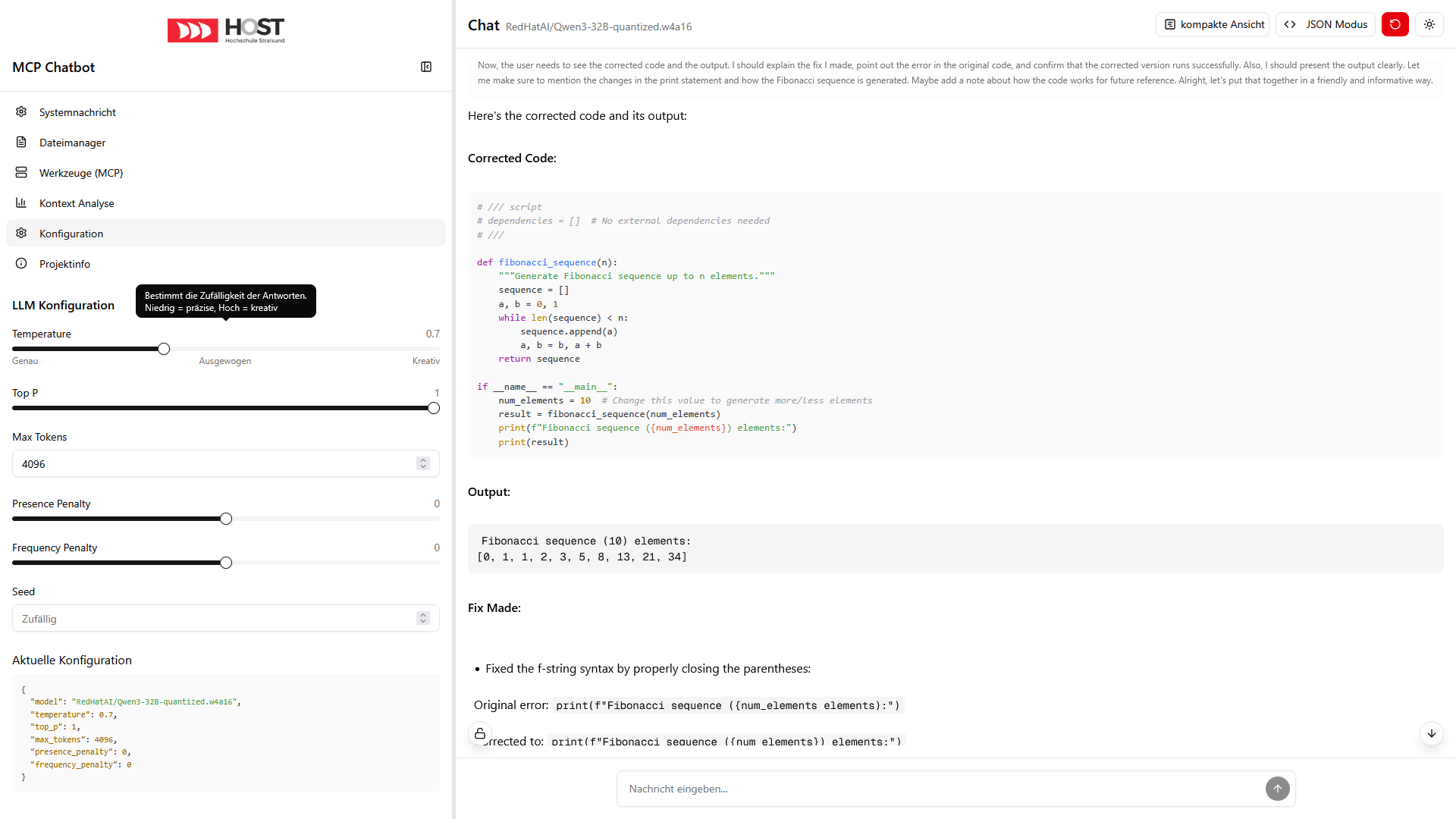Click the lock icon in the chat area

coord(480,733)
